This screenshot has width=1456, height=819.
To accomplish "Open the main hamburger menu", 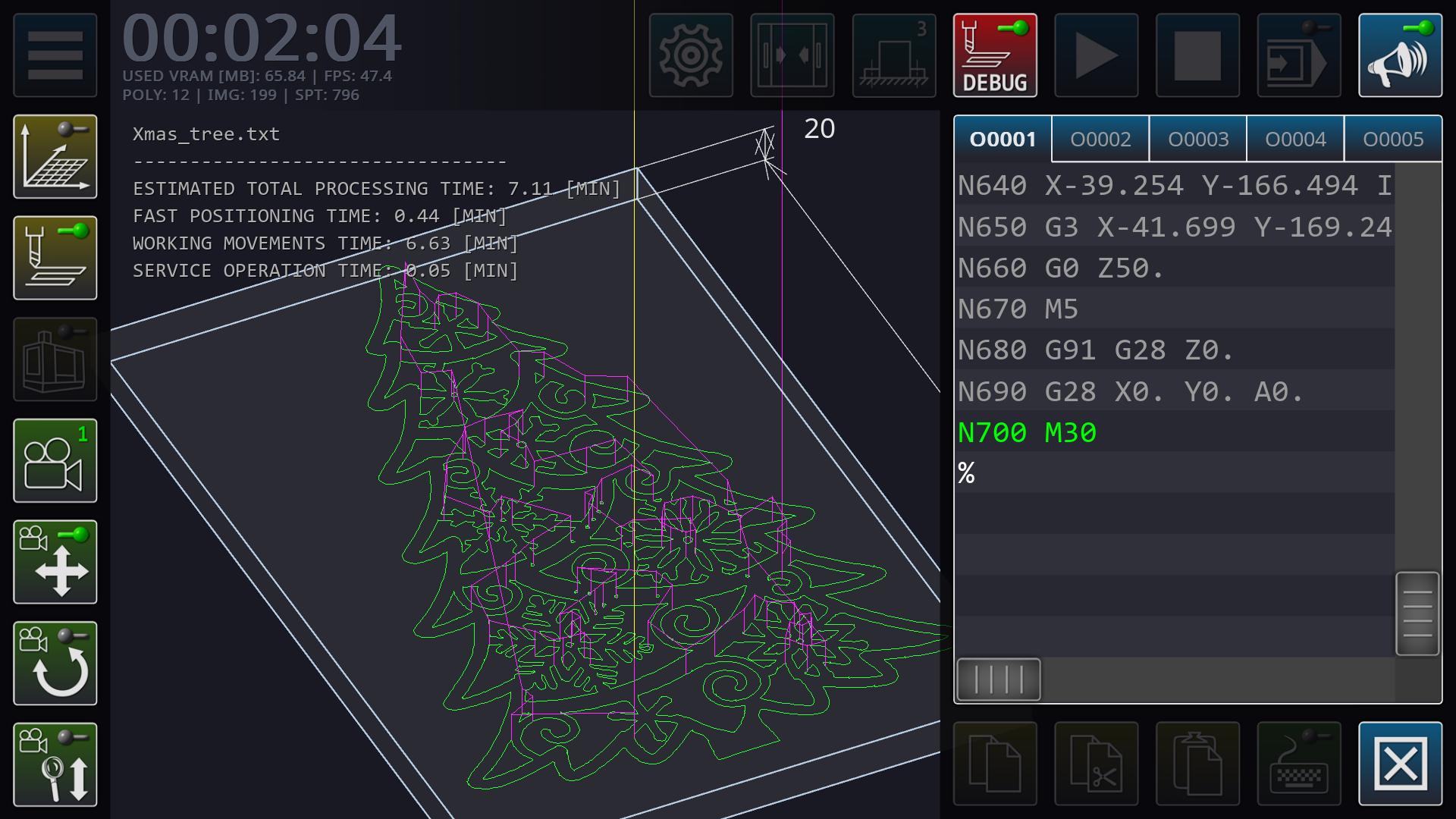I will pyautogui.click(x=55, y=55).
